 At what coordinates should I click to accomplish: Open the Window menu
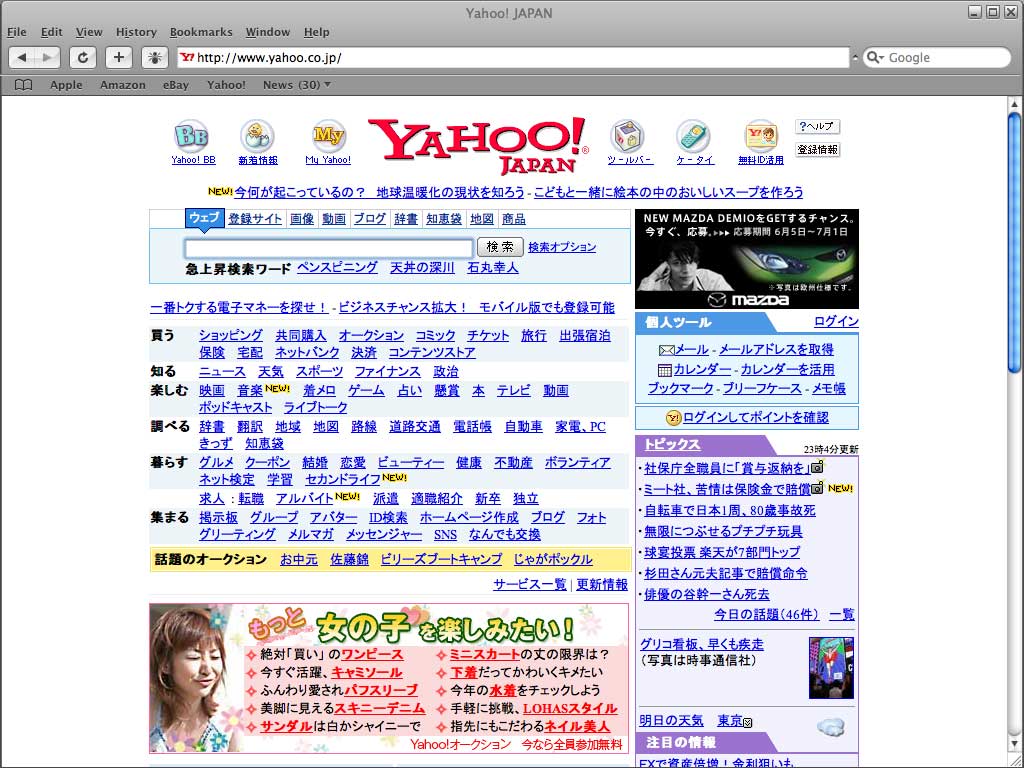[x=268, y=32]
